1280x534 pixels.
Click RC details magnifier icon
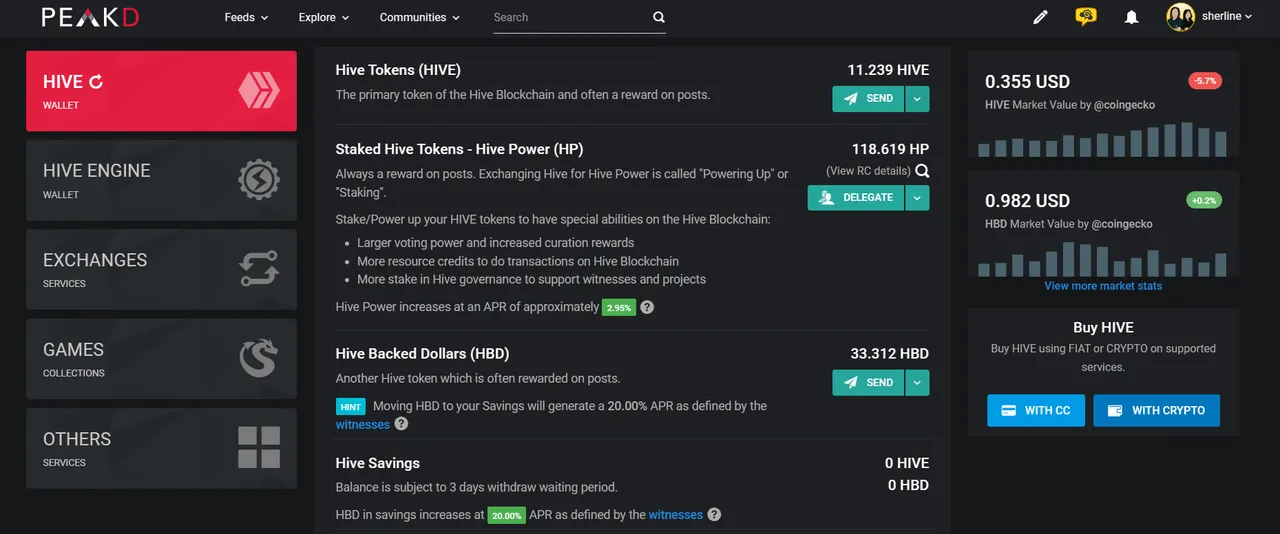[x=922, y=171]
